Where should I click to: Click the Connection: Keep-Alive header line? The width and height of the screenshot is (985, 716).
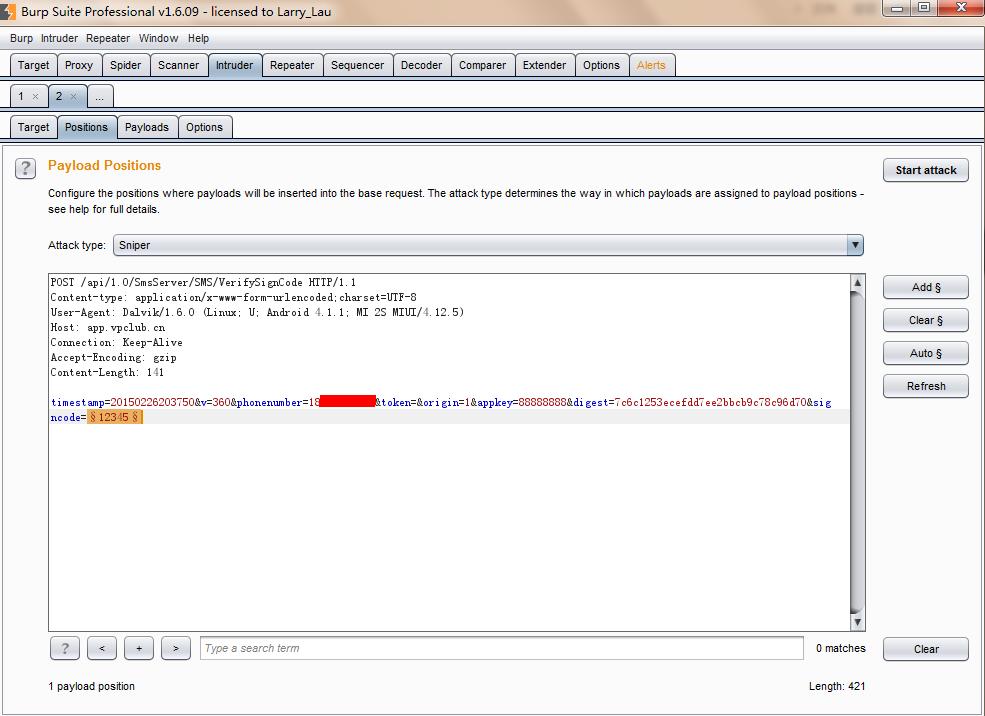[x=116, y=342]
